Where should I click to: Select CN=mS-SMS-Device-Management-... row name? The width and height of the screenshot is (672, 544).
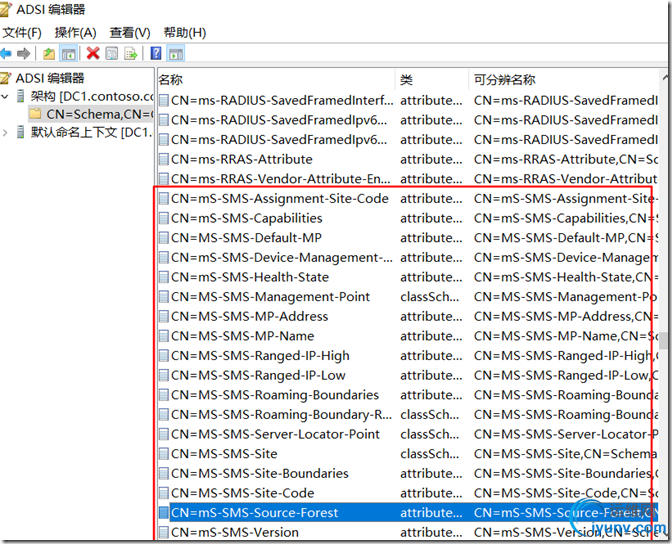[282, 258]
